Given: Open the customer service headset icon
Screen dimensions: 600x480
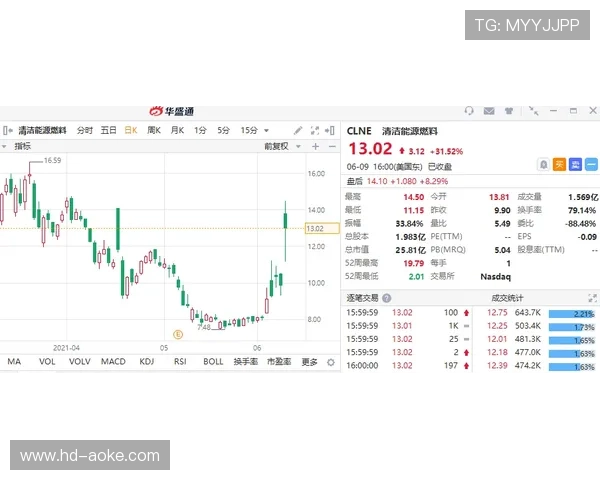Looking at the screenshot, I should (469, 111).
